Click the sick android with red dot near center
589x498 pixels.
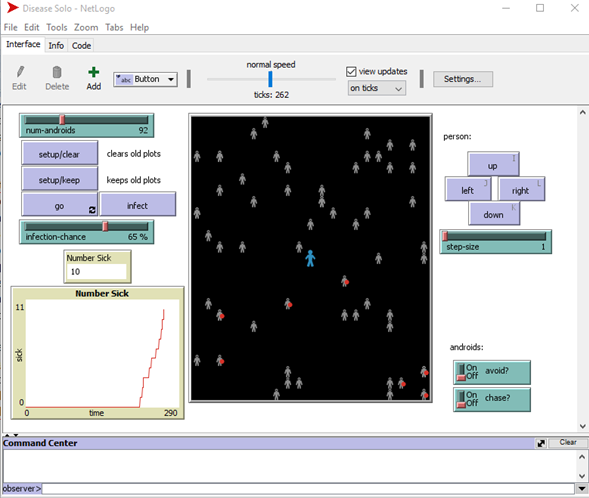tap(345, 281)
